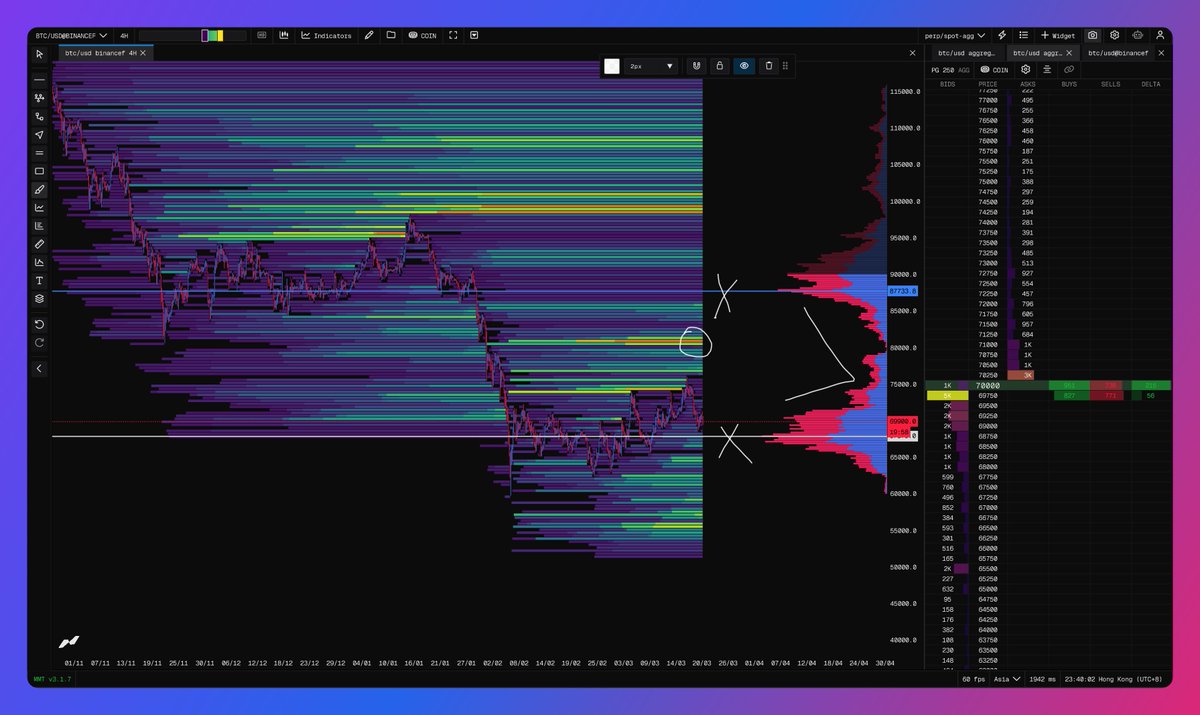Toggle AGG aggregation in orderbook
This screenshot has height=715, width=1200.
(x=964, y=70)
